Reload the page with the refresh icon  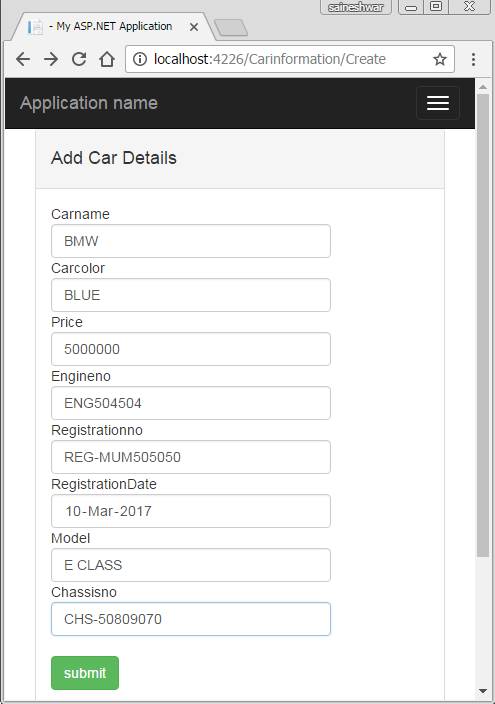tap(79, 59)
